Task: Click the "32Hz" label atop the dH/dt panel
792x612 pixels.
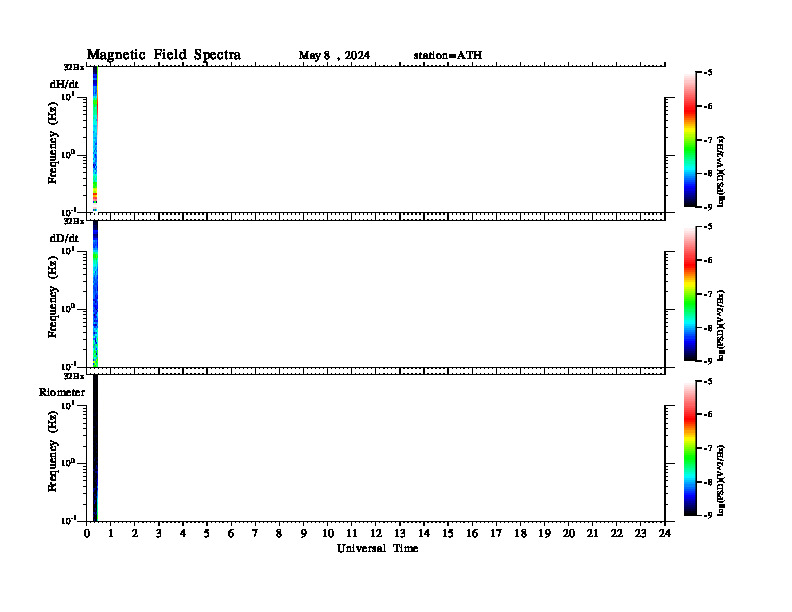Action: (74, 67)
